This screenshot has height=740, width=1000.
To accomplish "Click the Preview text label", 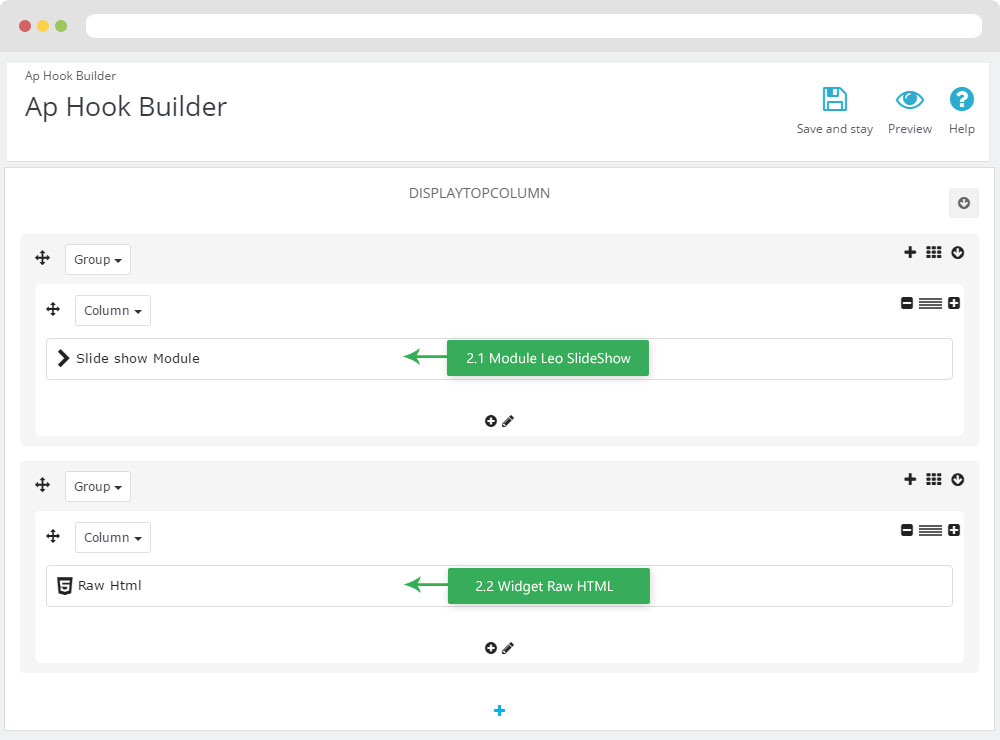I will [x=909, y=129].
